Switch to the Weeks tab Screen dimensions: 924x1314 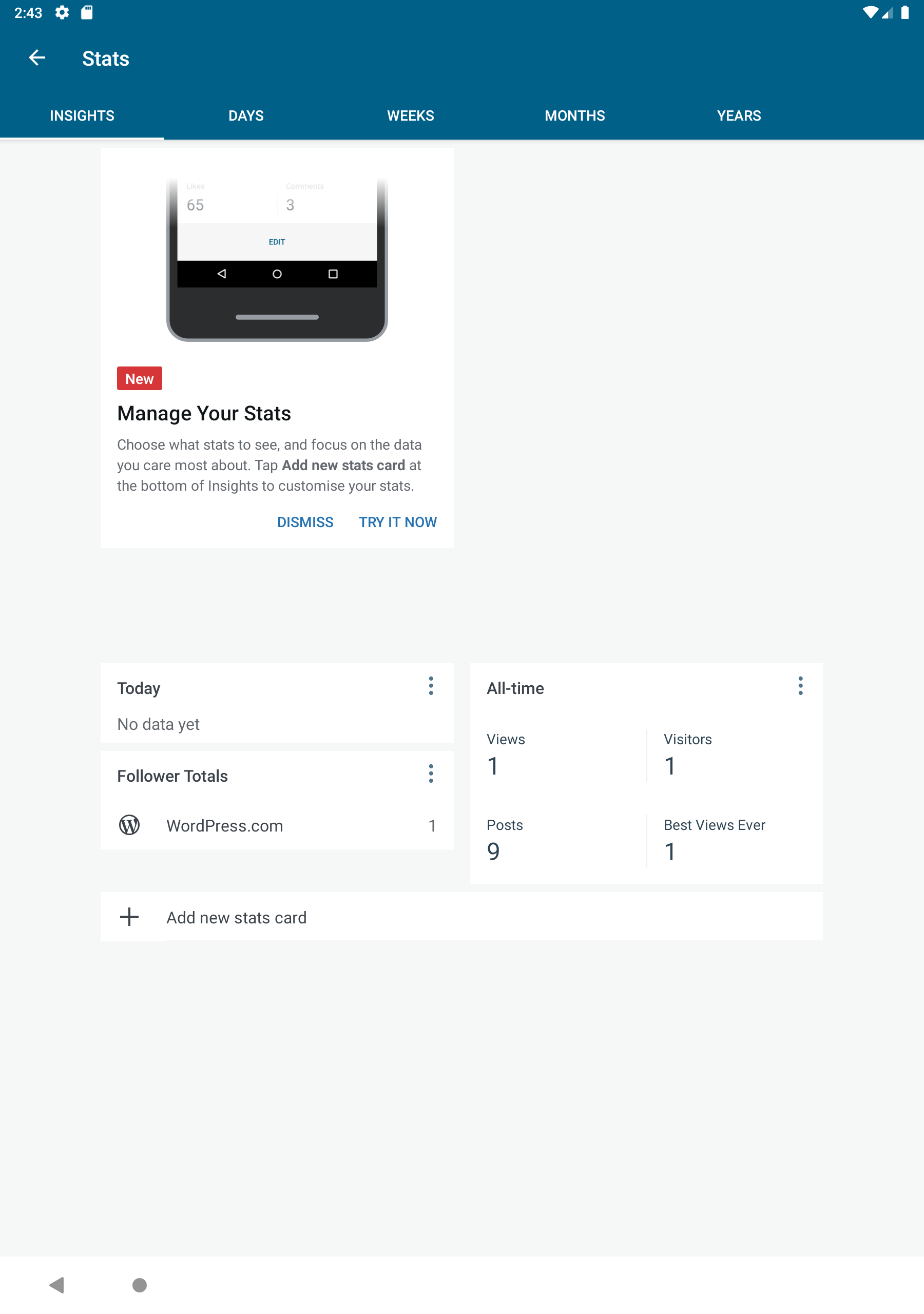[411, 115]
